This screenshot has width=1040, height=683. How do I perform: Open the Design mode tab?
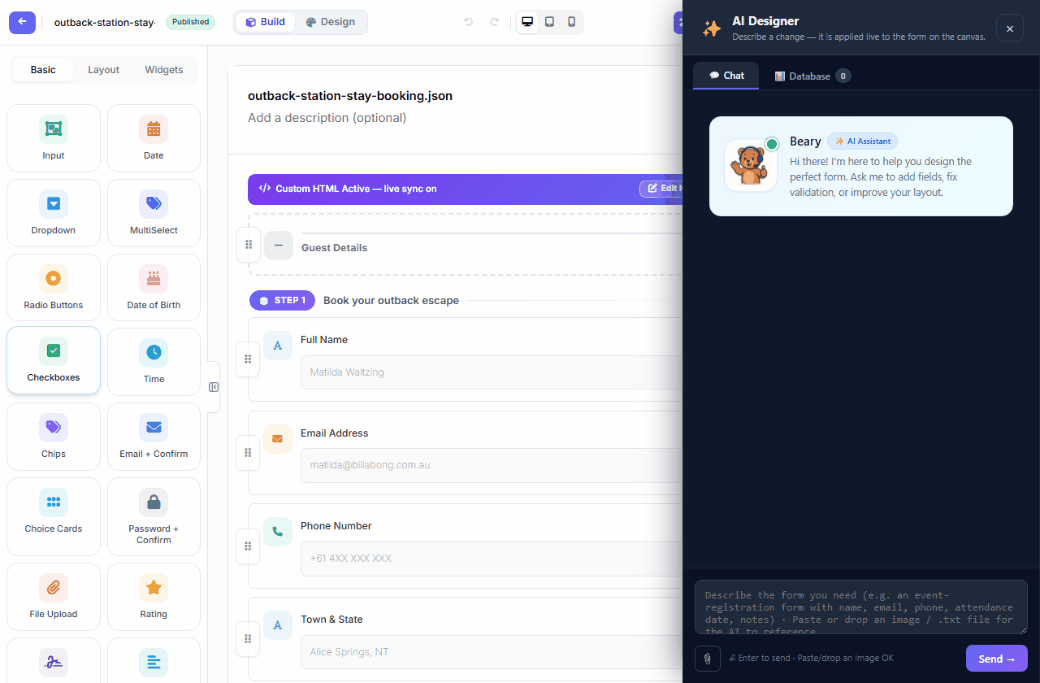(x=330, y=22)
